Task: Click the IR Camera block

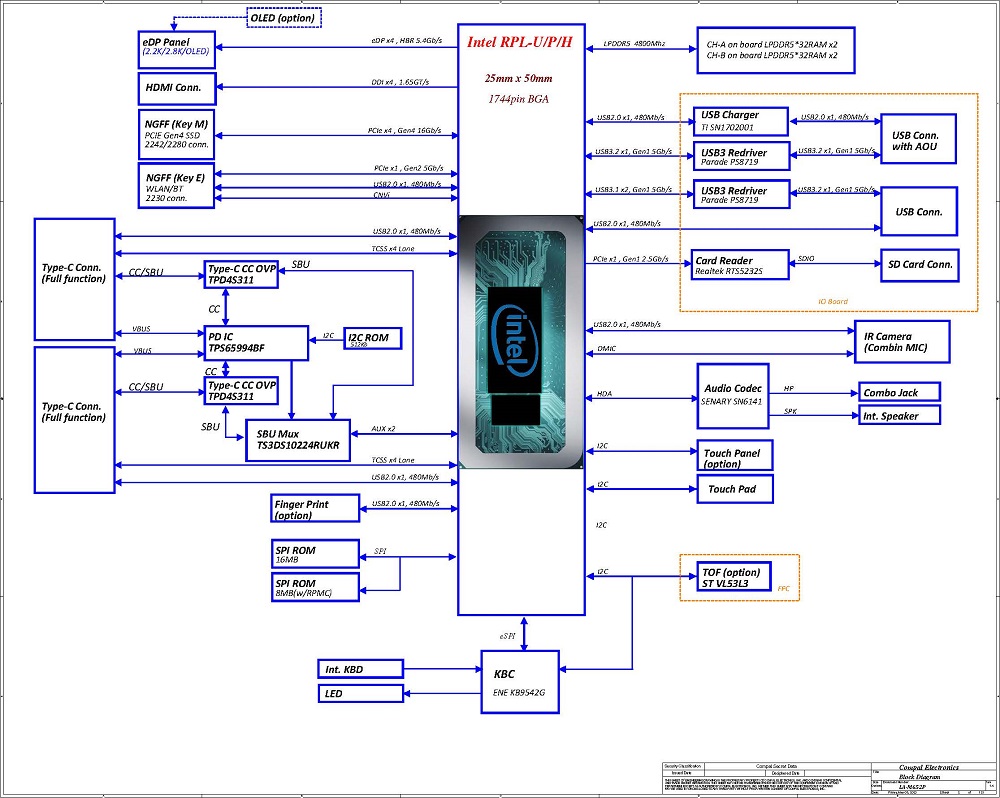Action: (x=900, y=340)
